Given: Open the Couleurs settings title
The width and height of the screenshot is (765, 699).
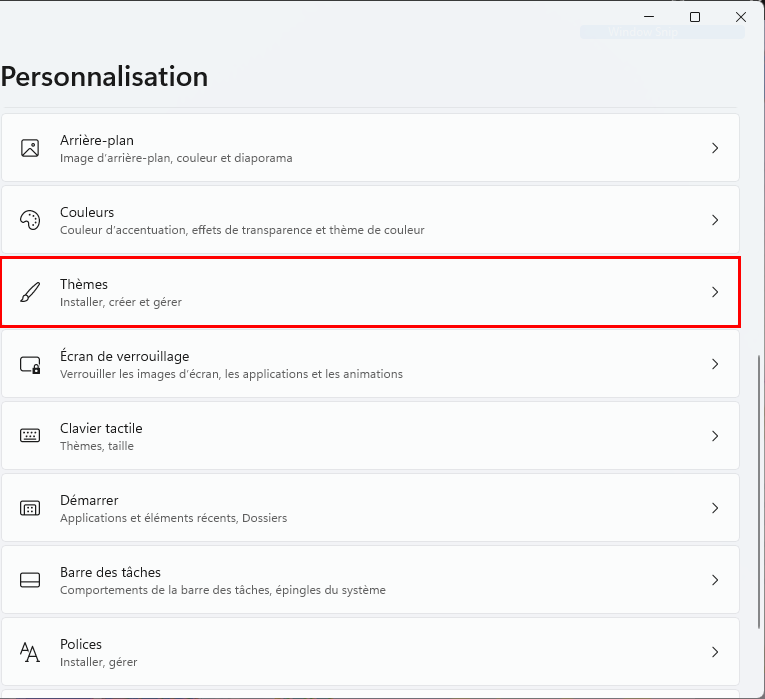Looking at the screenshot, I should pos(87,212).
